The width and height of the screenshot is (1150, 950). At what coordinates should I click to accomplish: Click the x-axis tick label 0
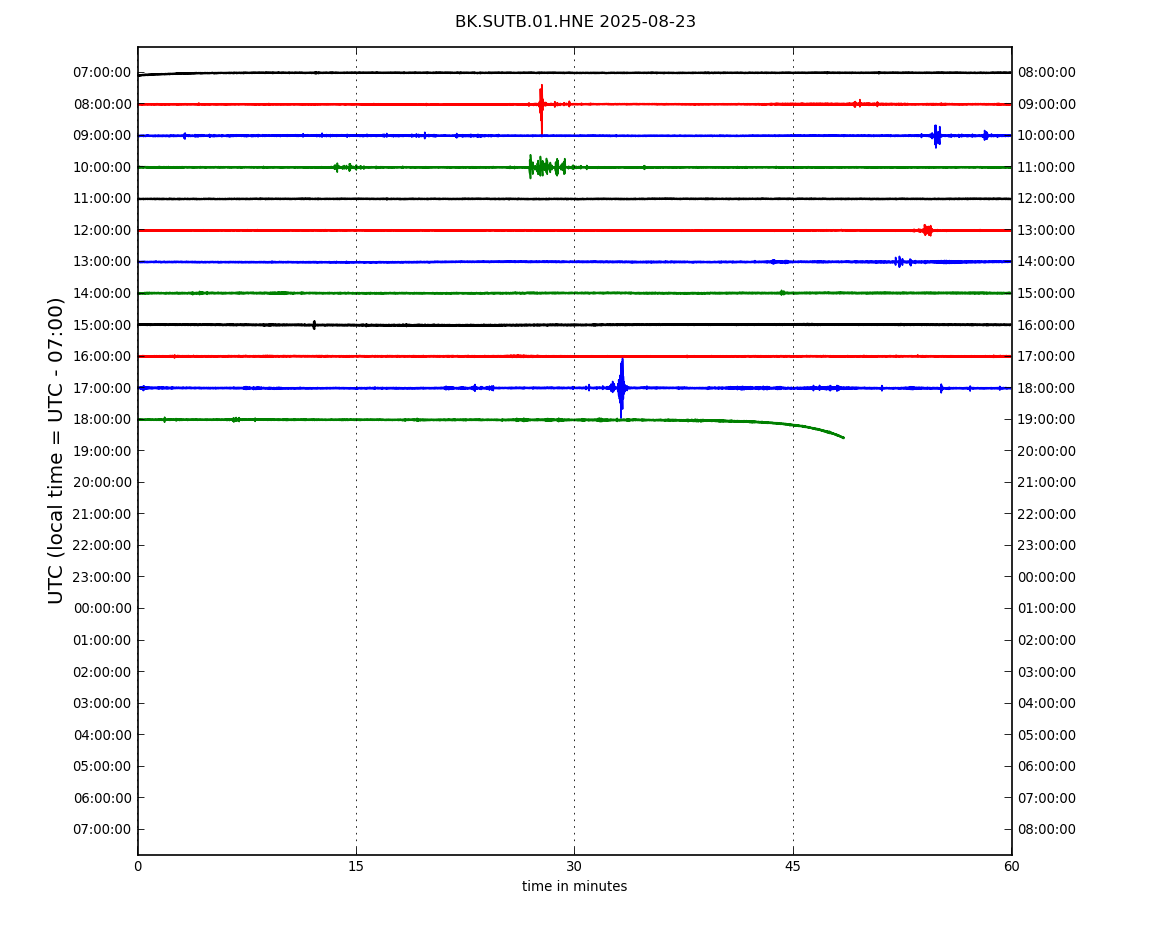click(x=138, y=866)
